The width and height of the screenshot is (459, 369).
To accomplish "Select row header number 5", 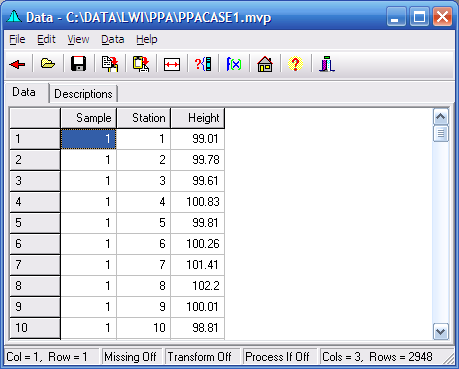I will pos(35,223).
